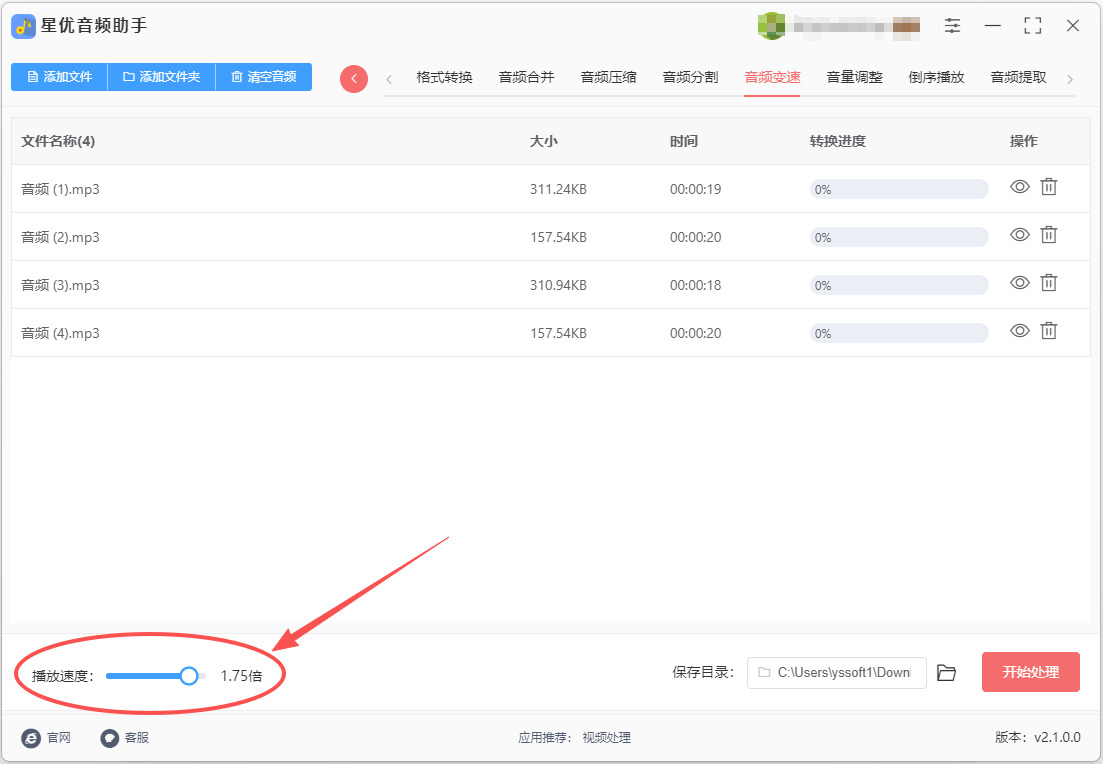The height and width of the screenshot is (764, 1103).
Task: Click the 清空音频 button
Action: click(x=264, y=77)
